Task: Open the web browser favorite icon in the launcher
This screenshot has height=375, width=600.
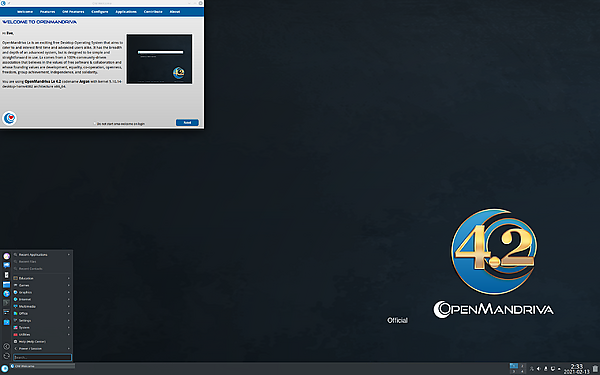Action: 7,293
